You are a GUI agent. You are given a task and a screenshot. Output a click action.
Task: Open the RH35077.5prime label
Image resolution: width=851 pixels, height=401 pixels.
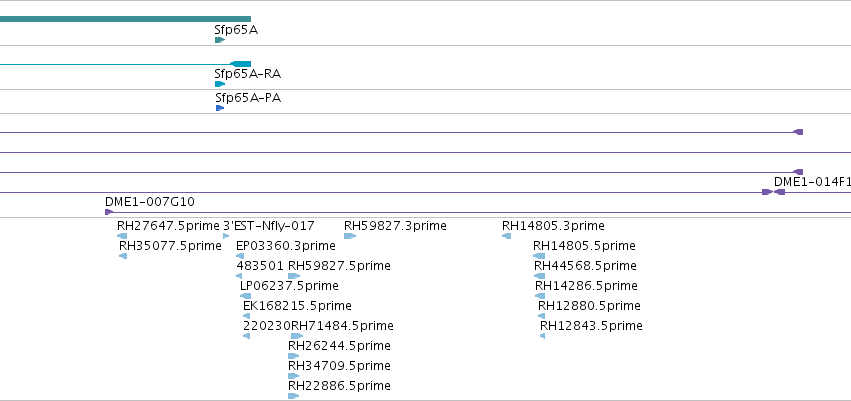coord(170,246)
